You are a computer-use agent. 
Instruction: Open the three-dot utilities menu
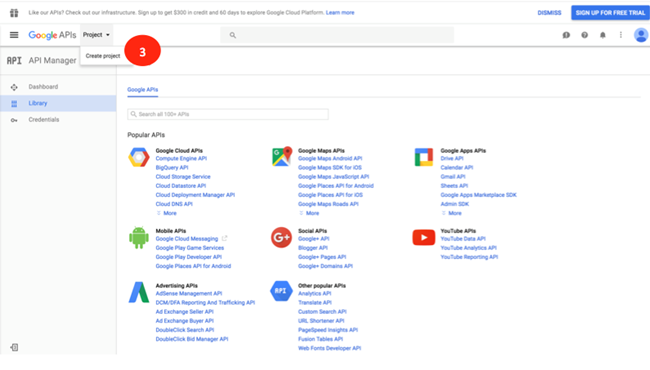click(621, 35)
